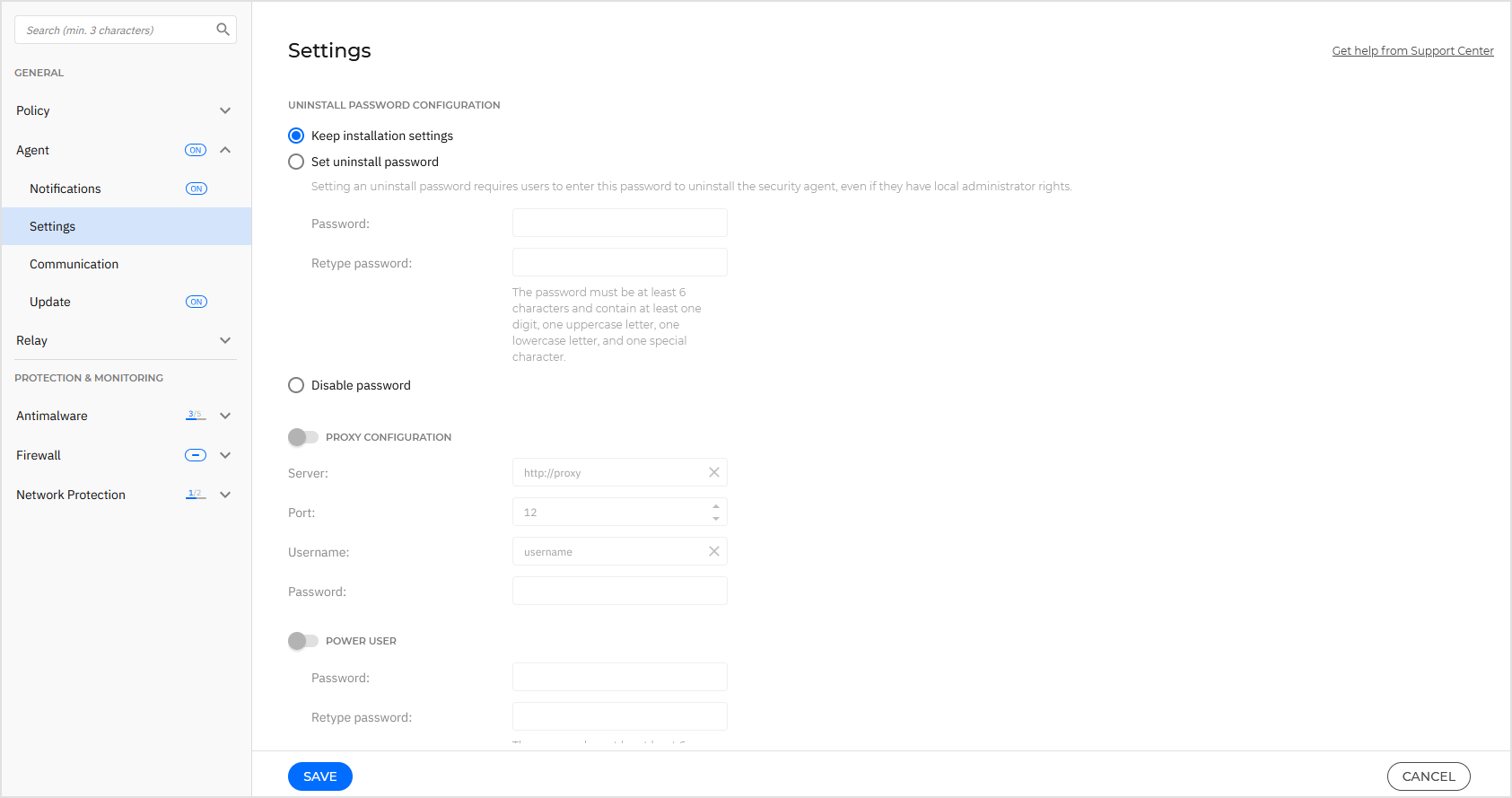Viewport: 1512px width, 798px height.
Task: Clear the proxy Server field
Action: (714, 472)
